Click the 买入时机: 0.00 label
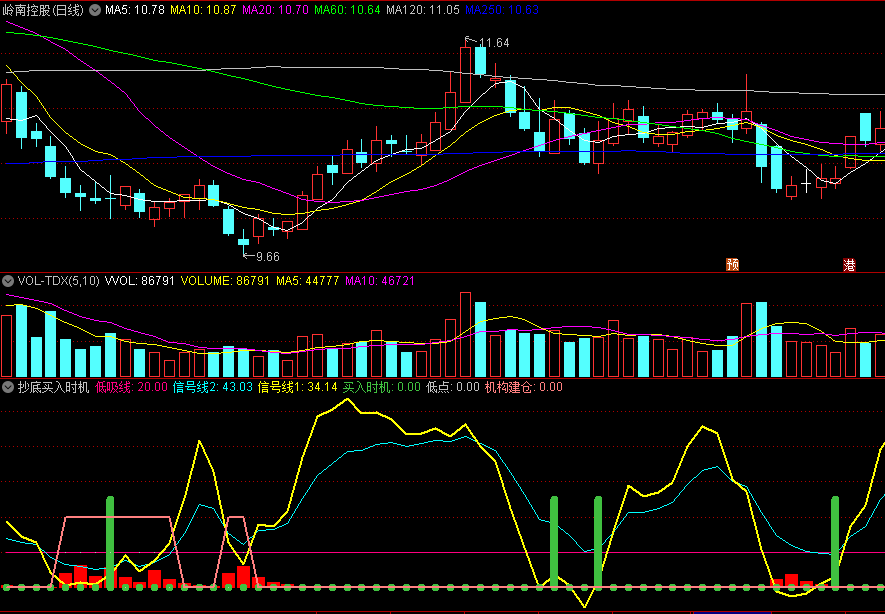 [x=382, y=387]
